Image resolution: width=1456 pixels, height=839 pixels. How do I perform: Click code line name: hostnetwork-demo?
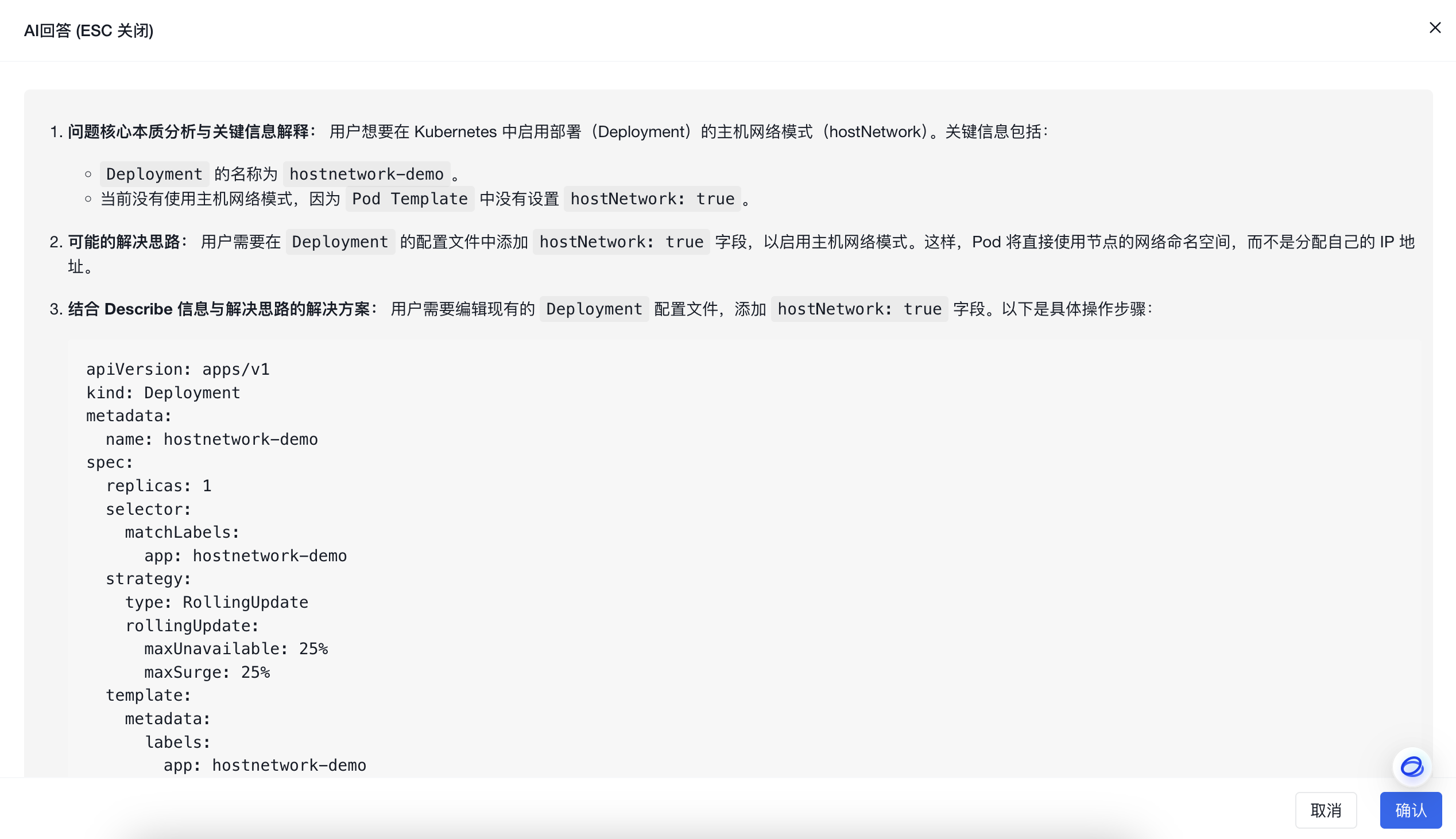(211, 439)
